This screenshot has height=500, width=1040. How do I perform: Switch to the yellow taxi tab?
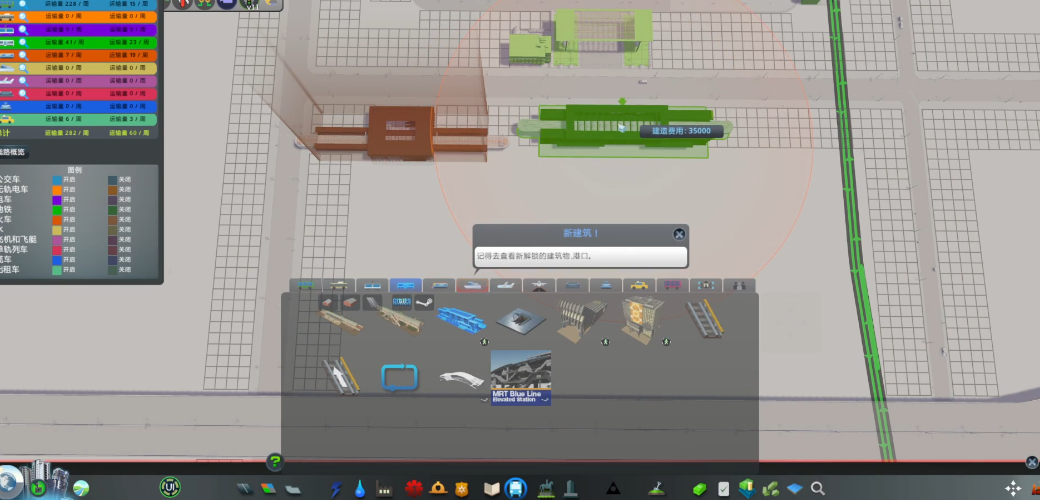[639, 285]
